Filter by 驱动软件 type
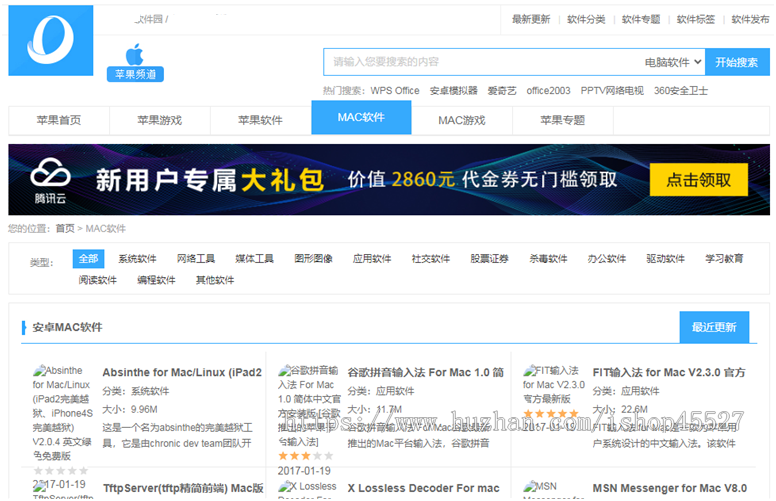The image size is (776, 501). pyautogui.click(x=666, y=259)
